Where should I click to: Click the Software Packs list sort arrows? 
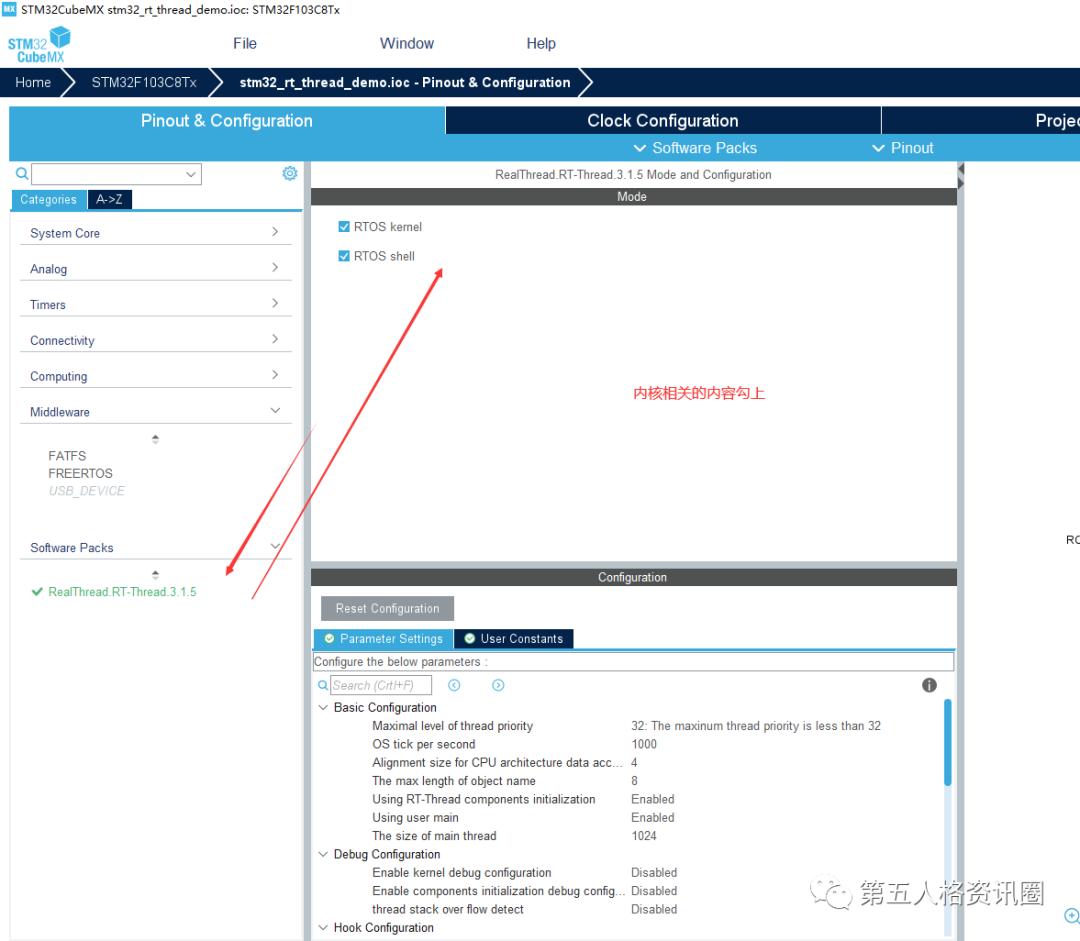(x=156, y=575)
